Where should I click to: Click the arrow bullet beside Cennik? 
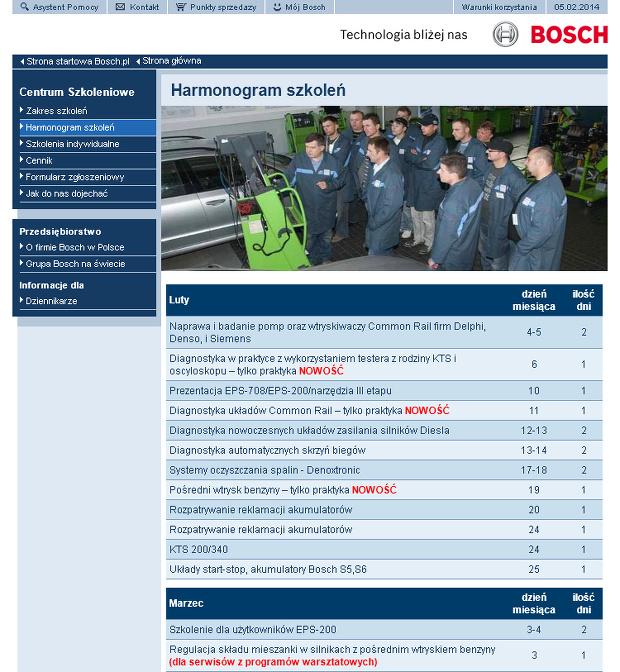click(21, 160)
